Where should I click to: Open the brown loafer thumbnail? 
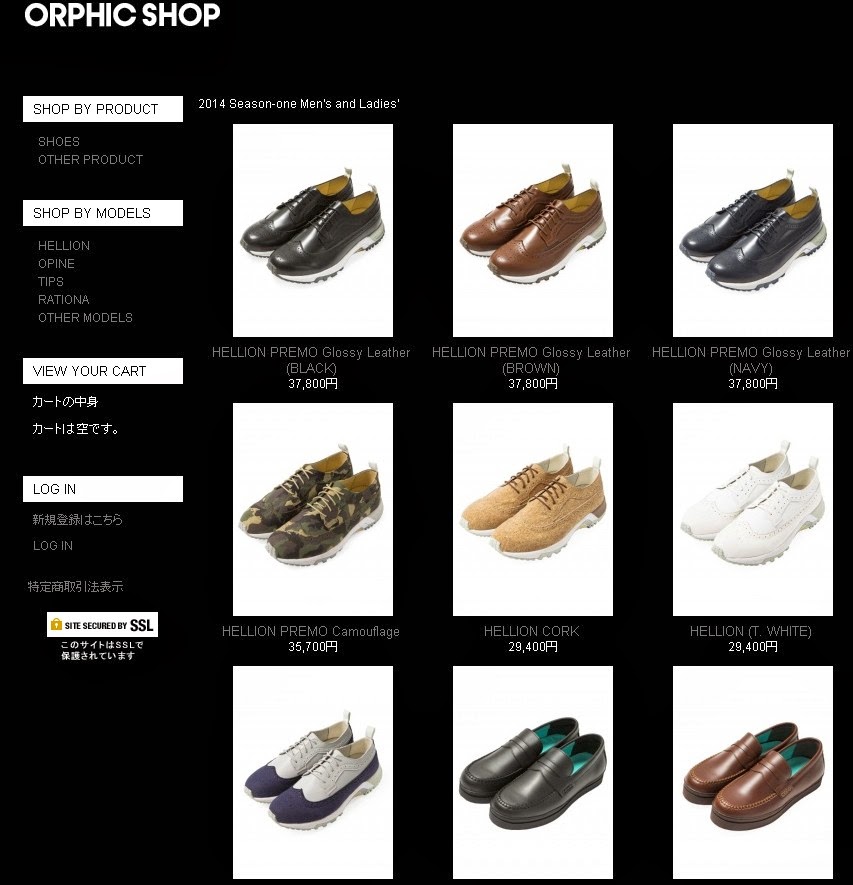[753, 772]
